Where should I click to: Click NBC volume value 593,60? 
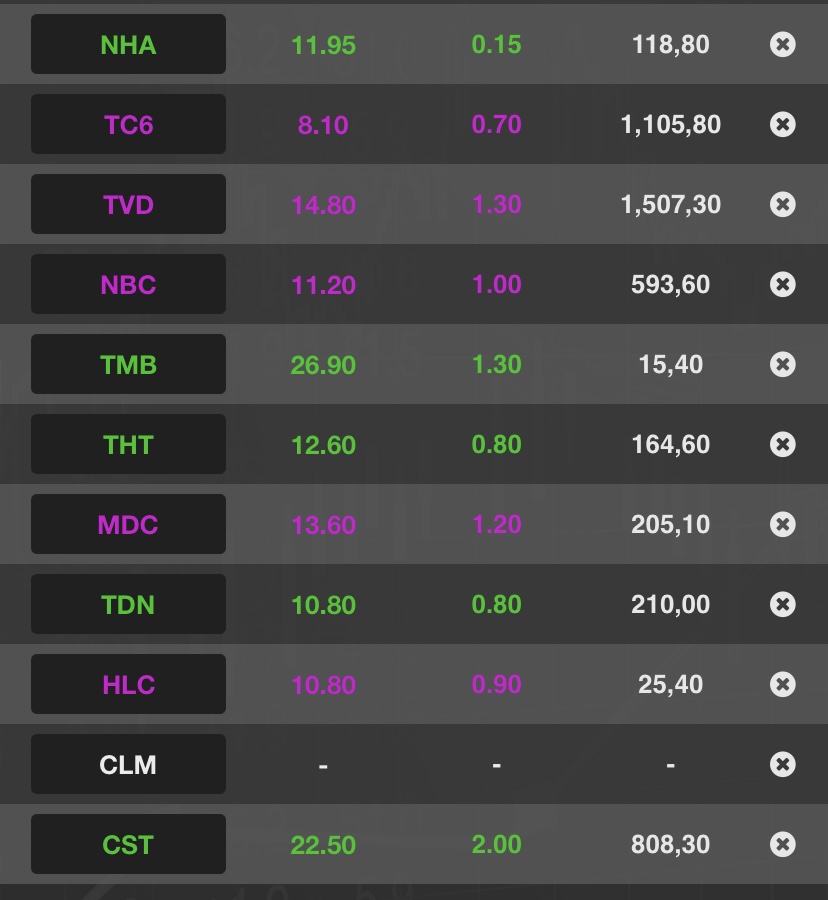click(670, 285)
